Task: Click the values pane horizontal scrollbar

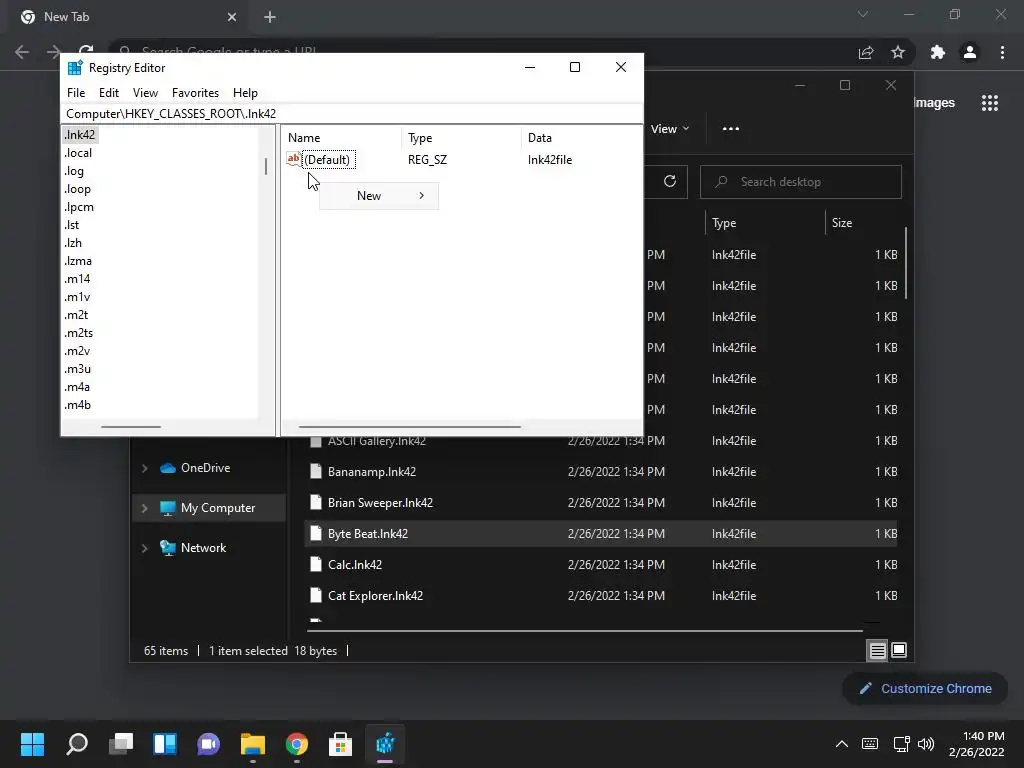Action: pyautogui.click(x=409, y=427)
